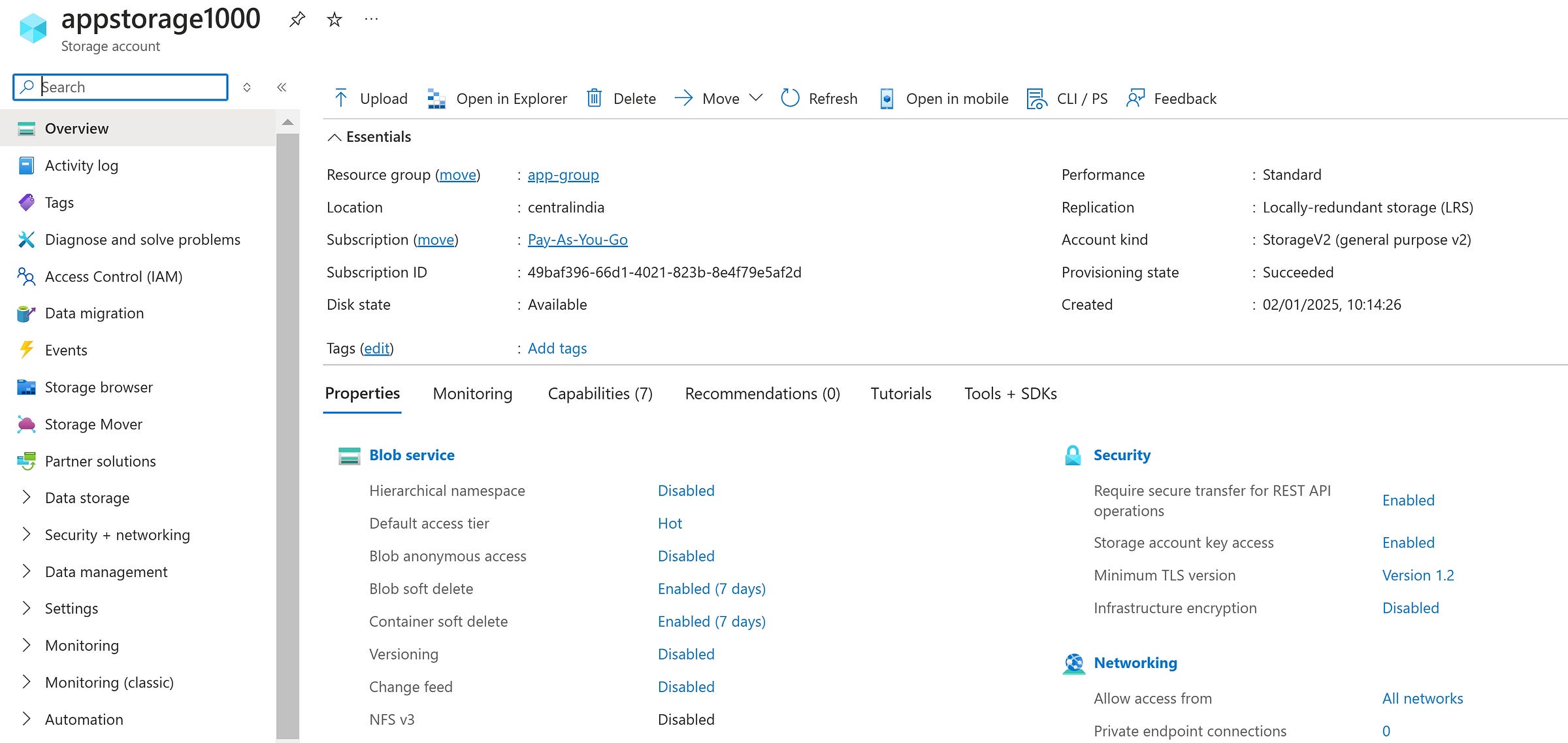The width and height of the screenshot is (1568, 743).
Task: Expand Data management section
Action: [x=26, y=571]
